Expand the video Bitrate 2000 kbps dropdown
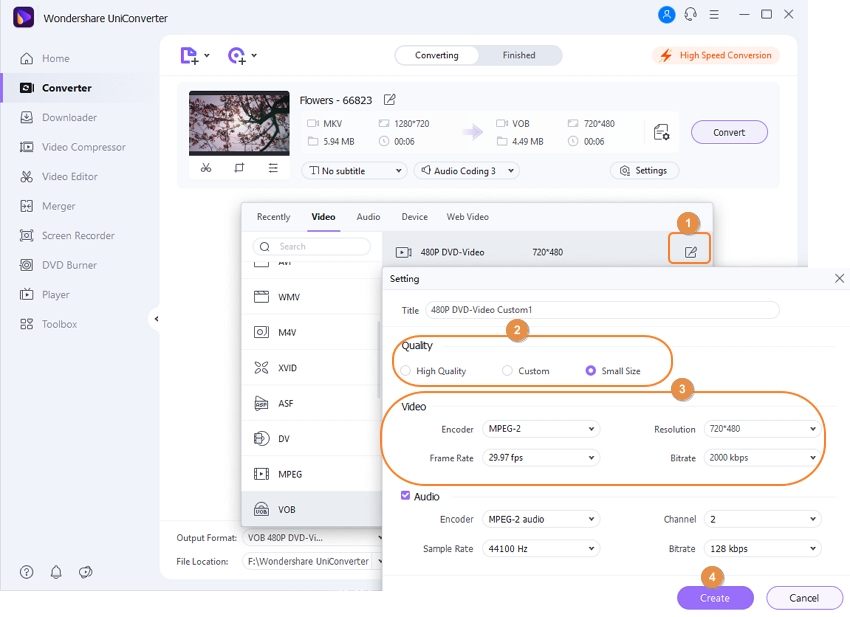Viewport: 850px width, 617px height. (x=762, y=458)
